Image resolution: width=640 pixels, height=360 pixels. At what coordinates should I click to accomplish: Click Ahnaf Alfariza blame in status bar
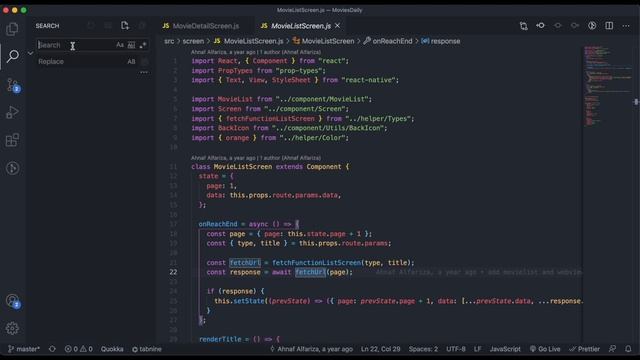[311, 349]
